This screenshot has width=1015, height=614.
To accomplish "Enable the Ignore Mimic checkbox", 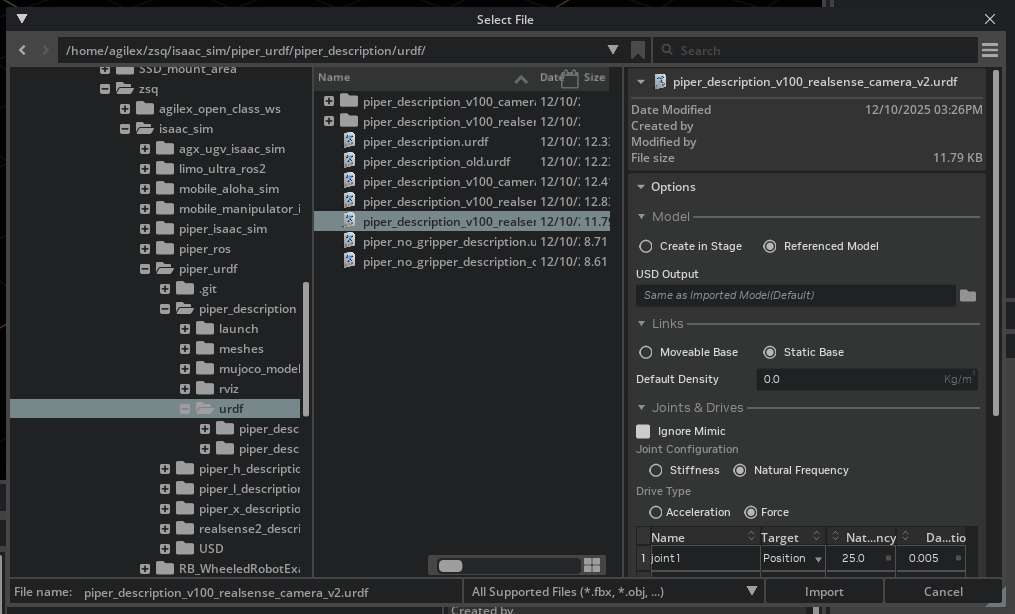I will (643, 431).
